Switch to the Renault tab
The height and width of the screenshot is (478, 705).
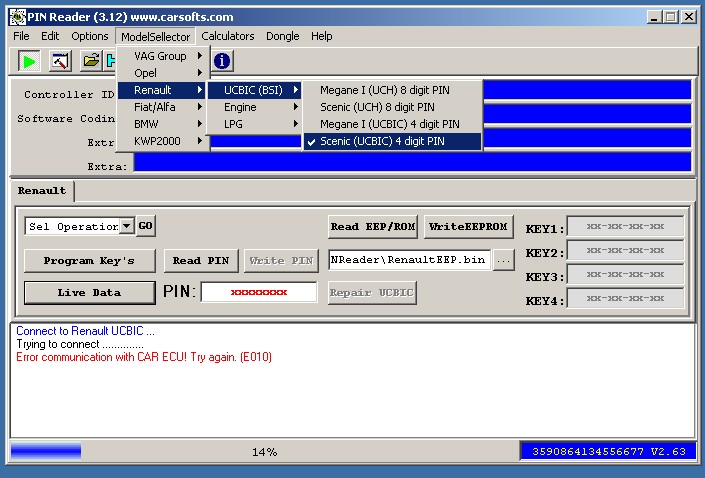(42, 191)
